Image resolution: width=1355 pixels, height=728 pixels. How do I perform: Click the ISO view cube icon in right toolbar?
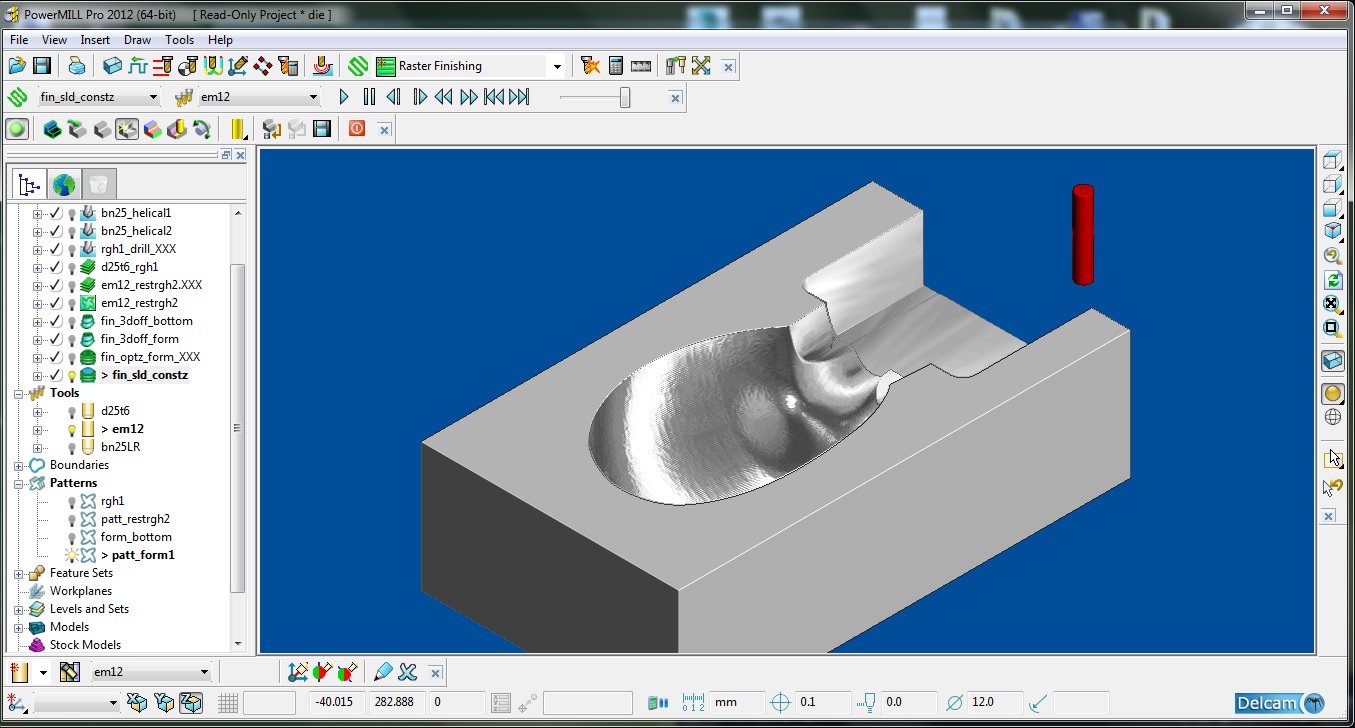click(x=1332, y=231)
